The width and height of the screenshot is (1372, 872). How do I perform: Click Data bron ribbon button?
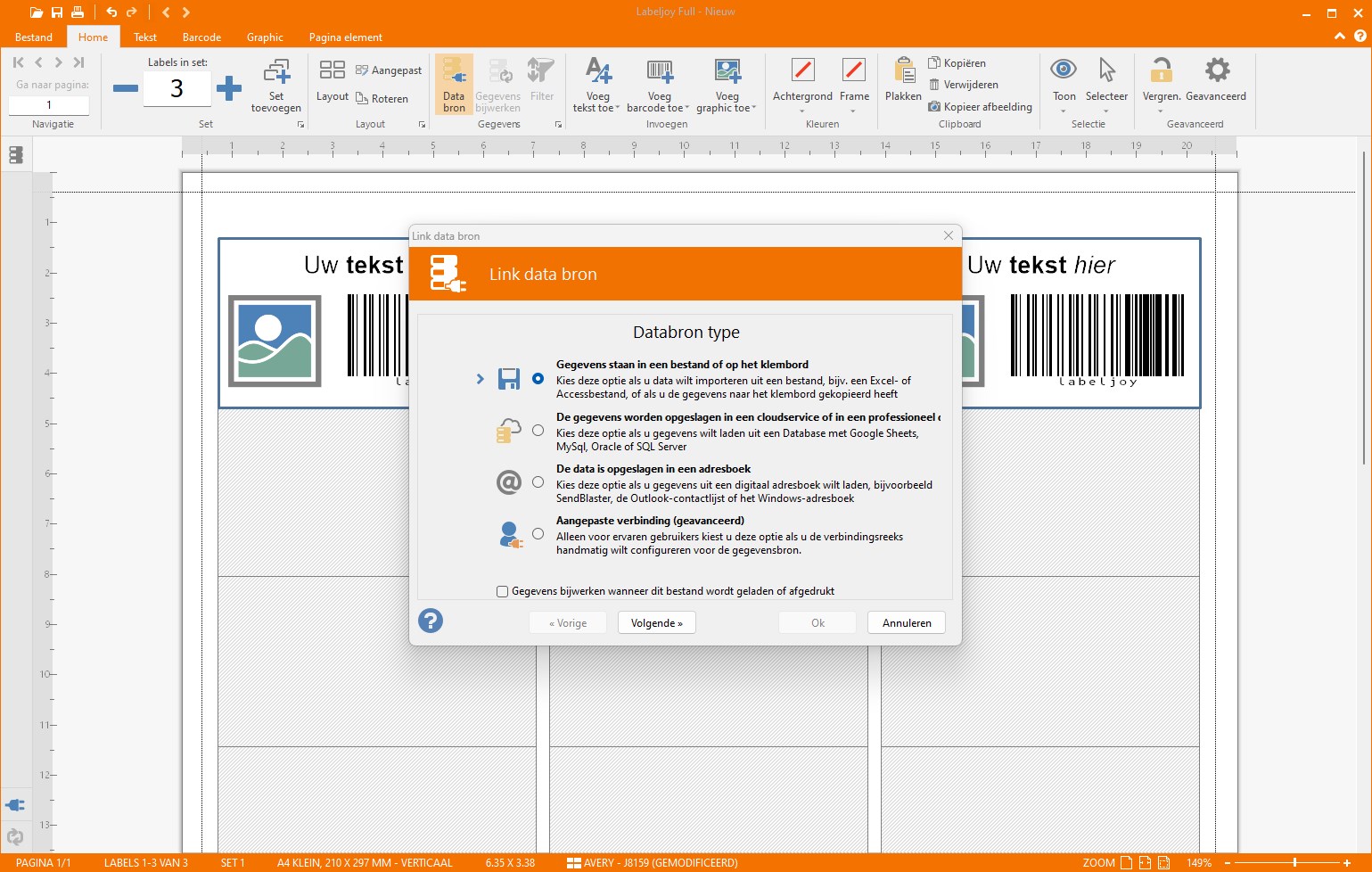pyautogui.click(x=454, y=85)
